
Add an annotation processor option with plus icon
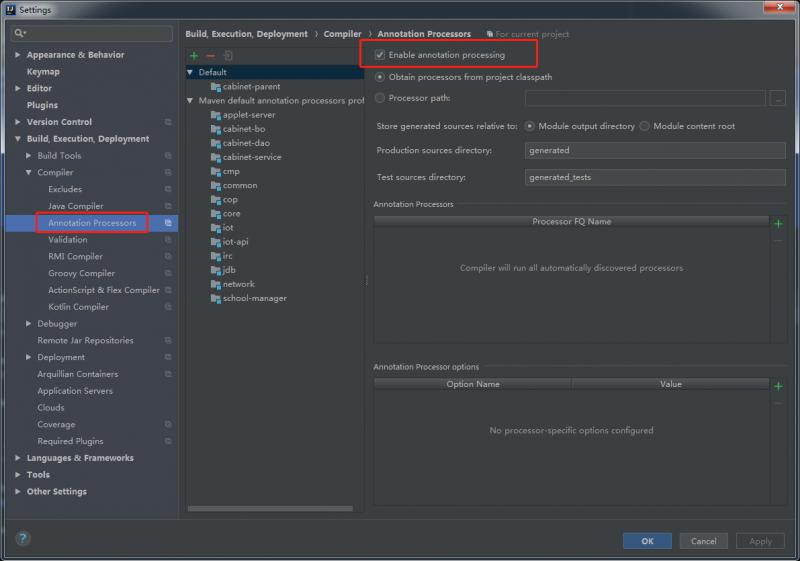point(778,386)
